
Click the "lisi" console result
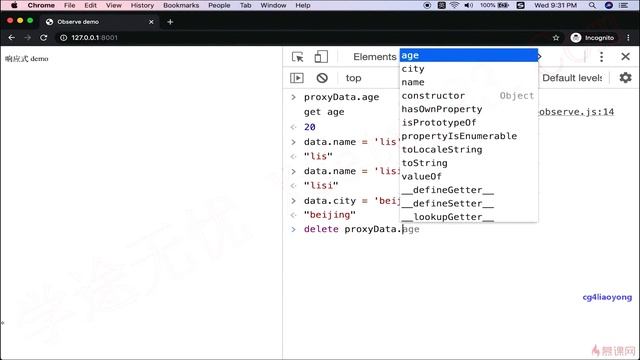click(x=321, y=186)
